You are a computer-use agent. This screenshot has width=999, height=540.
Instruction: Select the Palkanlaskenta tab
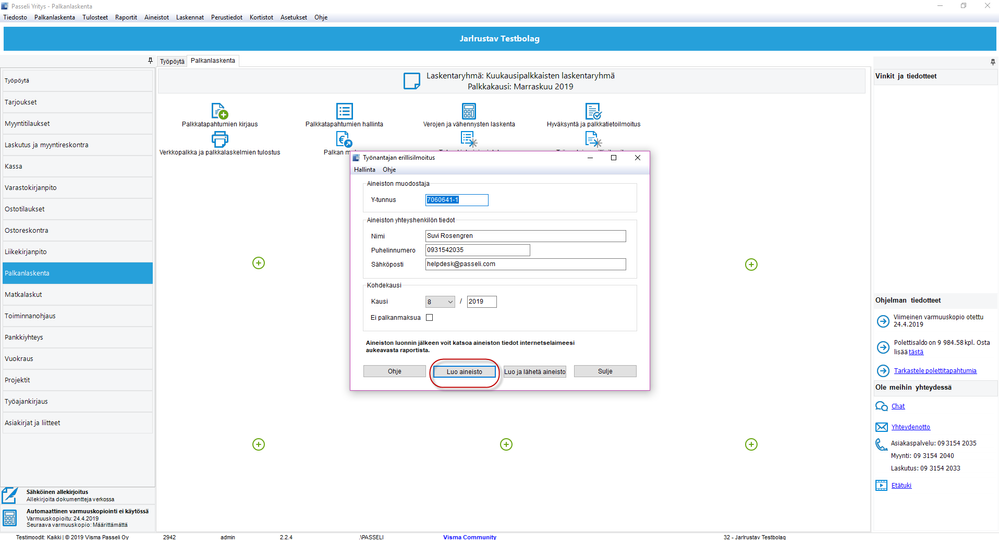point(213,60)
